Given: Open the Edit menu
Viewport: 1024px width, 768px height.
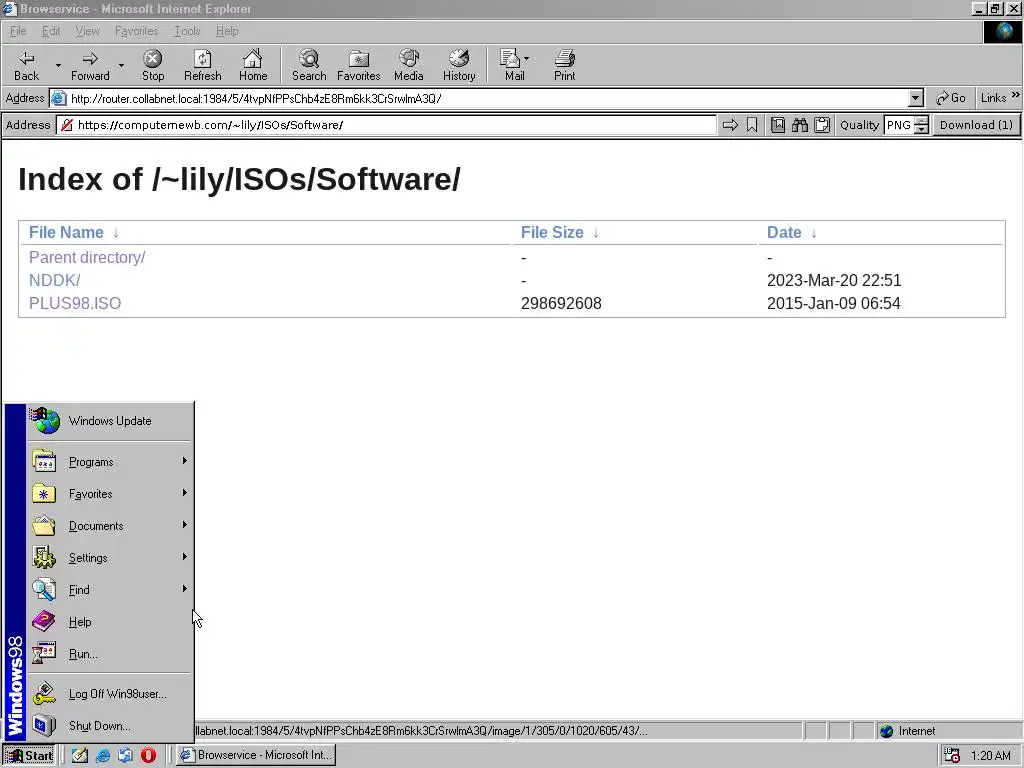Looking at the screenshot, I should click(x=51, y=31).
